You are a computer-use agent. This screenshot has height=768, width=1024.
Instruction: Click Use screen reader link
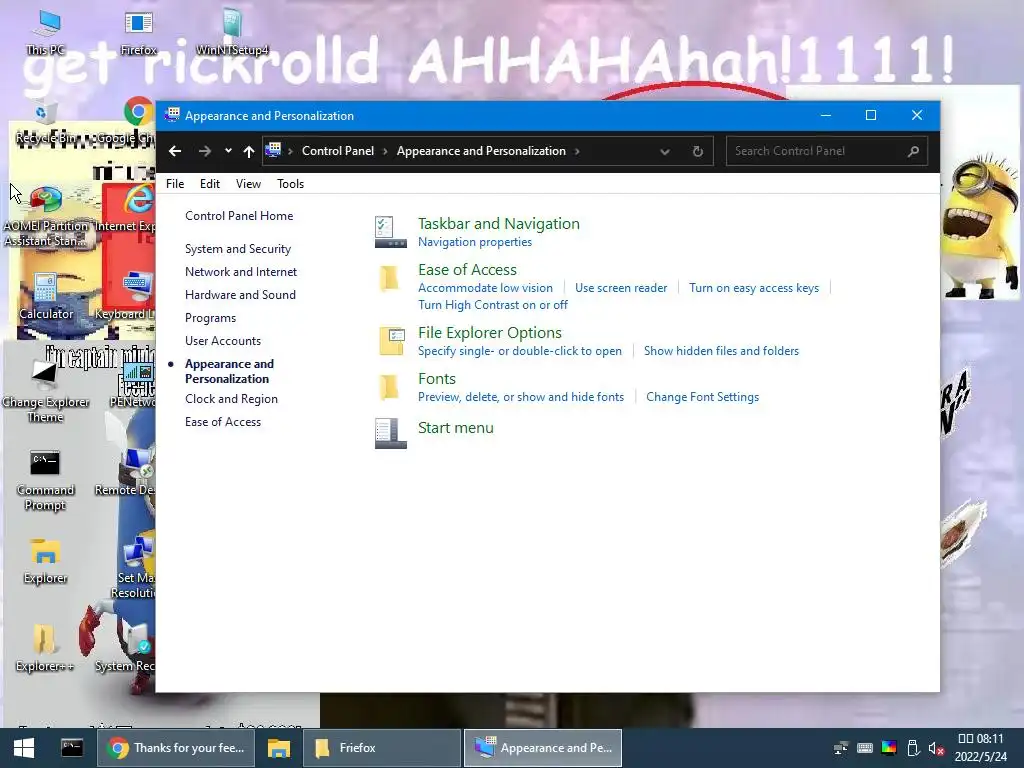click(x=621, y=288)
